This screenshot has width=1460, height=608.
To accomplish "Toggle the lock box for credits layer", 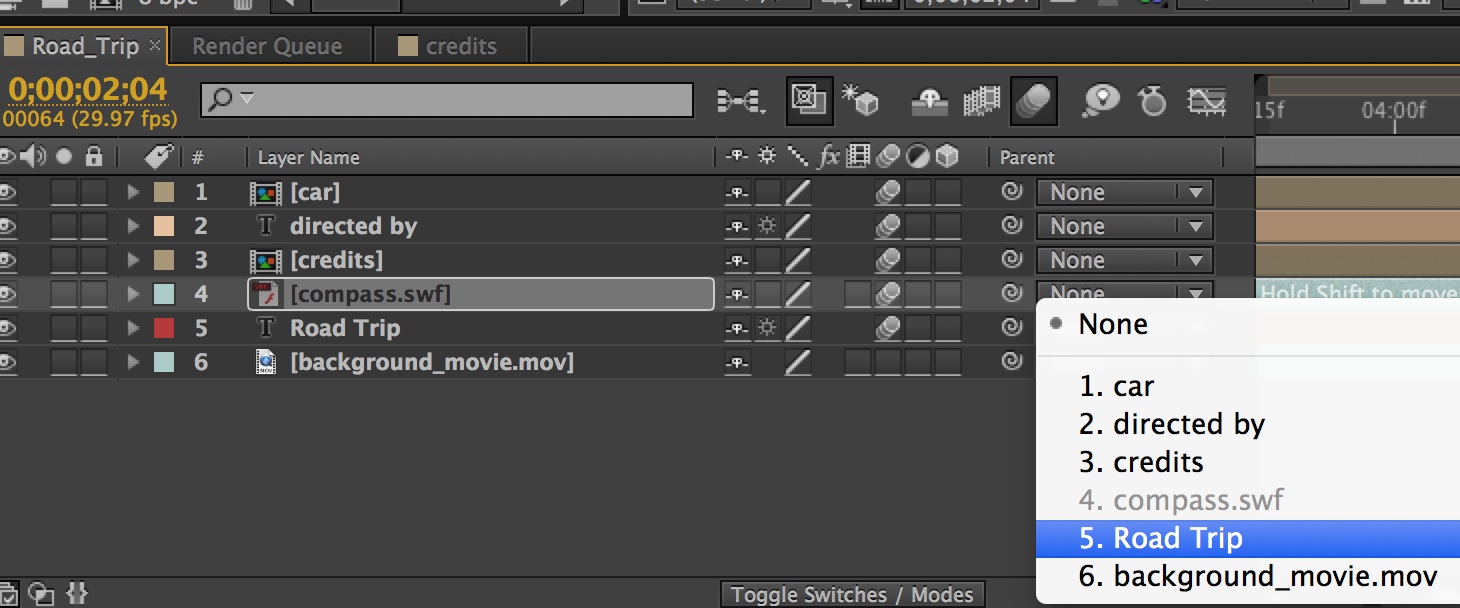I will click(x=94, y=260).
